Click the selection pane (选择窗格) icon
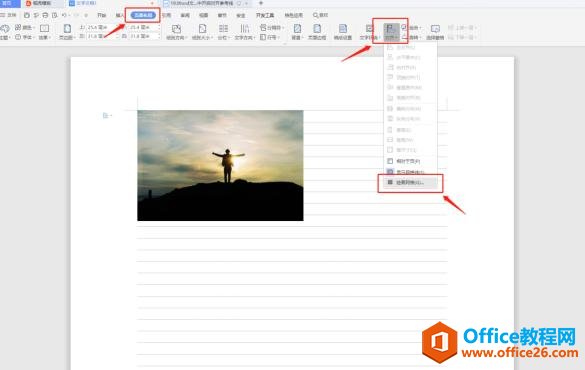Image resolution: width=585 pixels, height=370 pixels. click(x=435, y=32)
